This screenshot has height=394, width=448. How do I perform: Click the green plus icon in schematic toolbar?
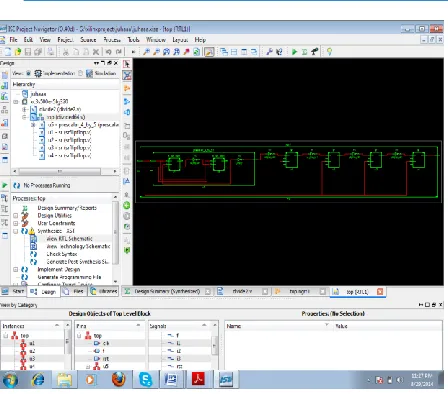[x=127, y=205]
